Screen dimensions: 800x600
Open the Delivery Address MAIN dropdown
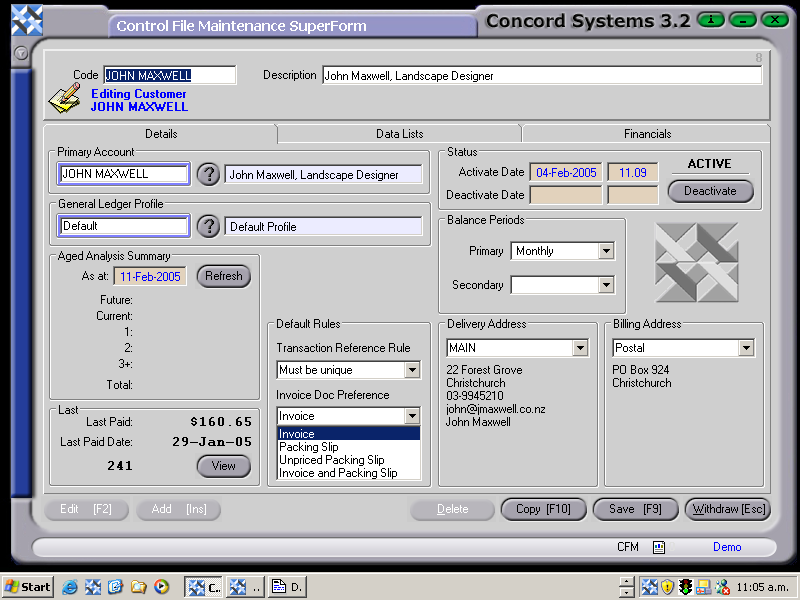pos(580,347)
